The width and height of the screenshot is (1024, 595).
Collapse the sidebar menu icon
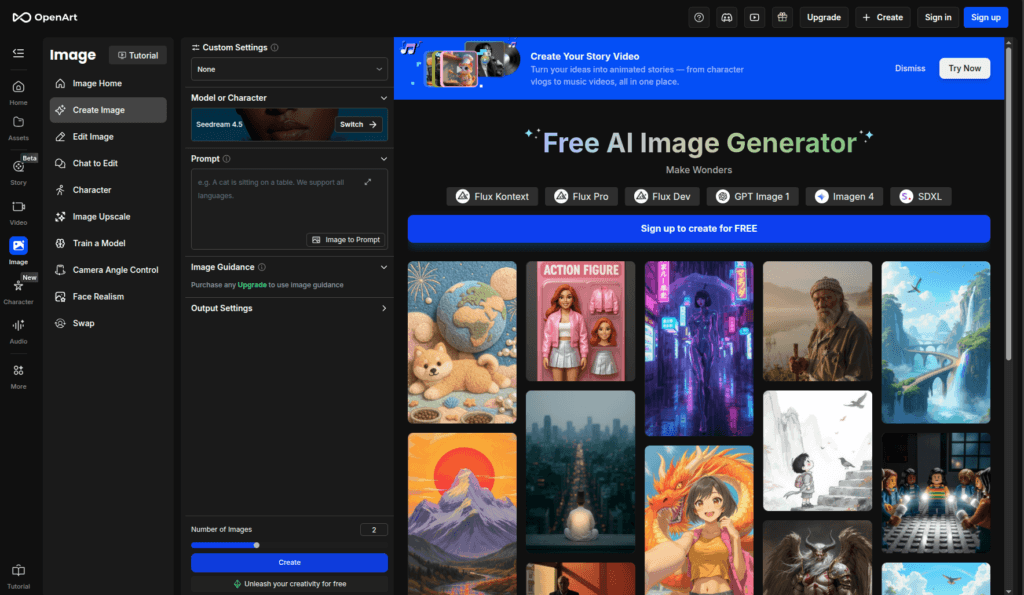coord(18,53)
